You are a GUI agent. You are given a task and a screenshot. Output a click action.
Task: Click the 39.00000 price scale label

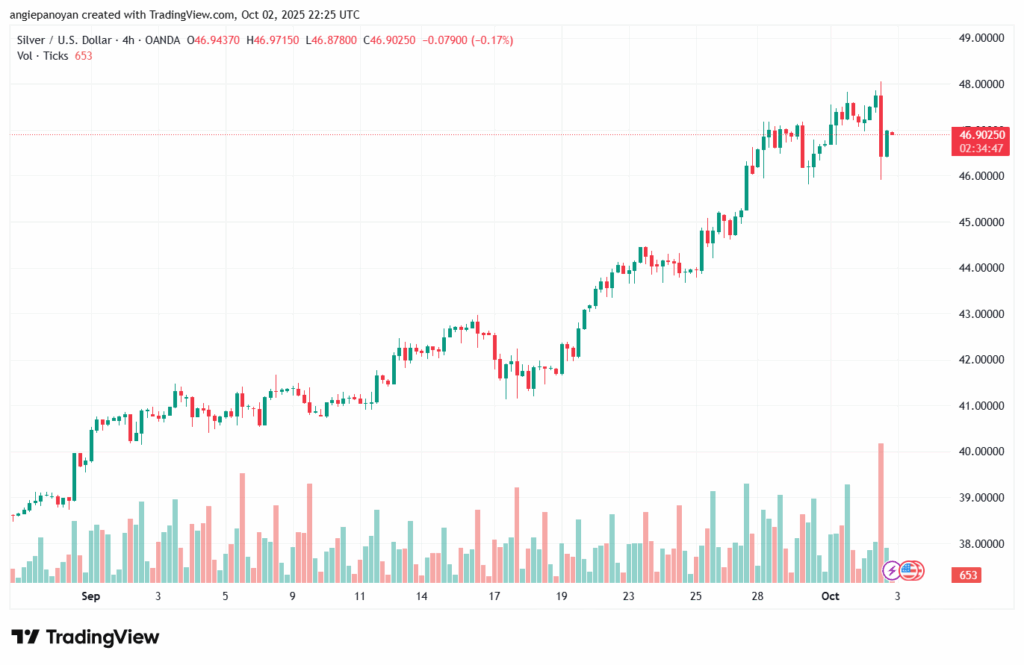pos(978,498)
